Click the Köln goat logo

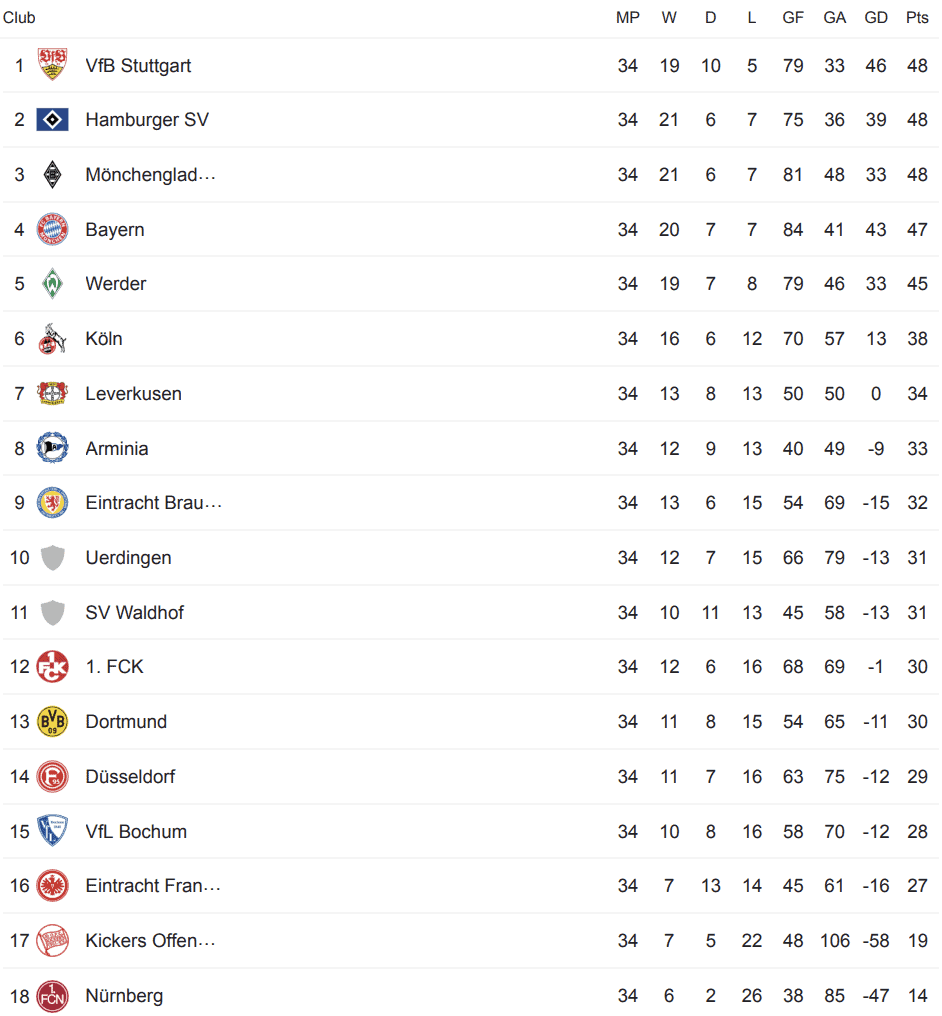(52, 339)
